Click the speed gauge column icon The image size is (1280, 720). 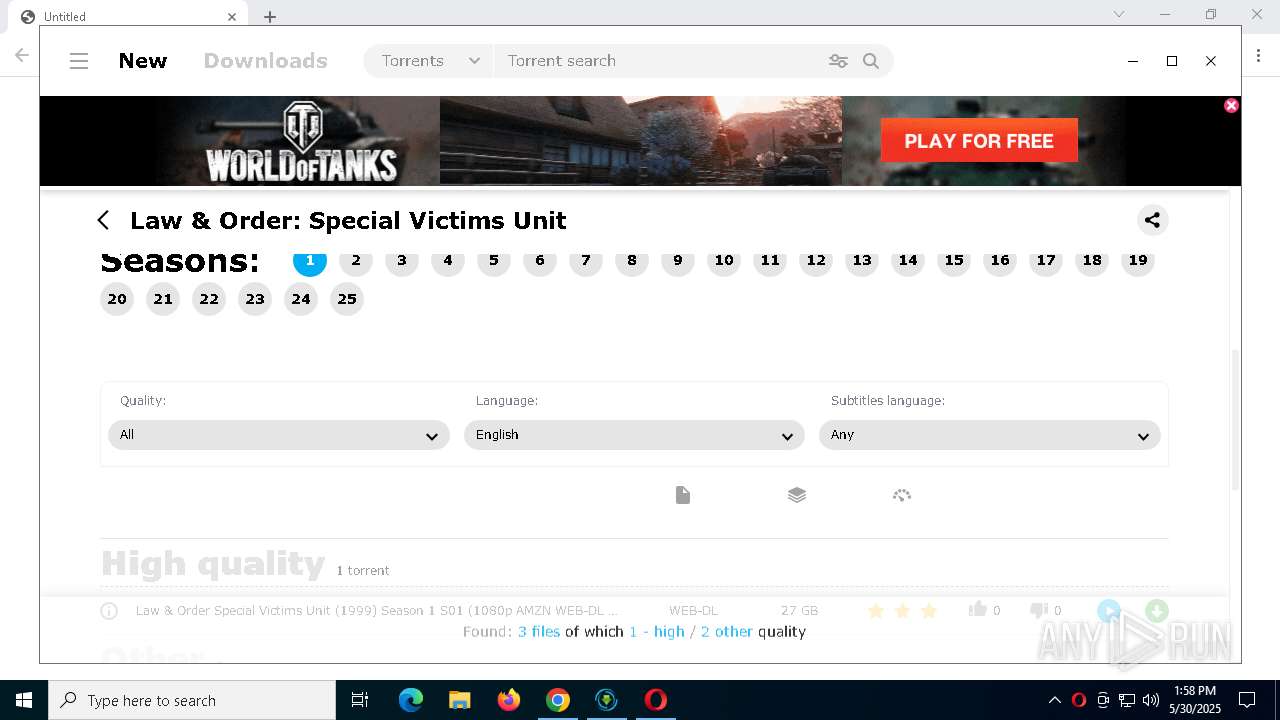[x=902, y=495]
